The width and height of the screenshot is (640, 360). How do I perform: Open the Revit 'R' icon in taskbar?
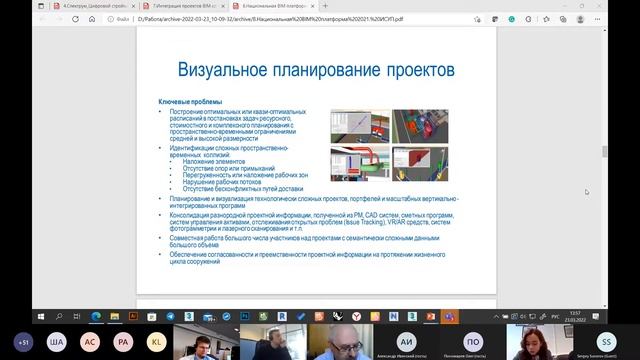click(x=282, y=316)
